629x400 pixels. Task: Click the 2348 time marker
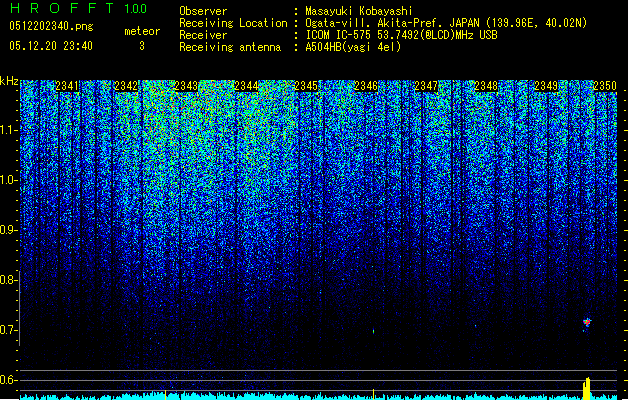click(x=486, y=86)
